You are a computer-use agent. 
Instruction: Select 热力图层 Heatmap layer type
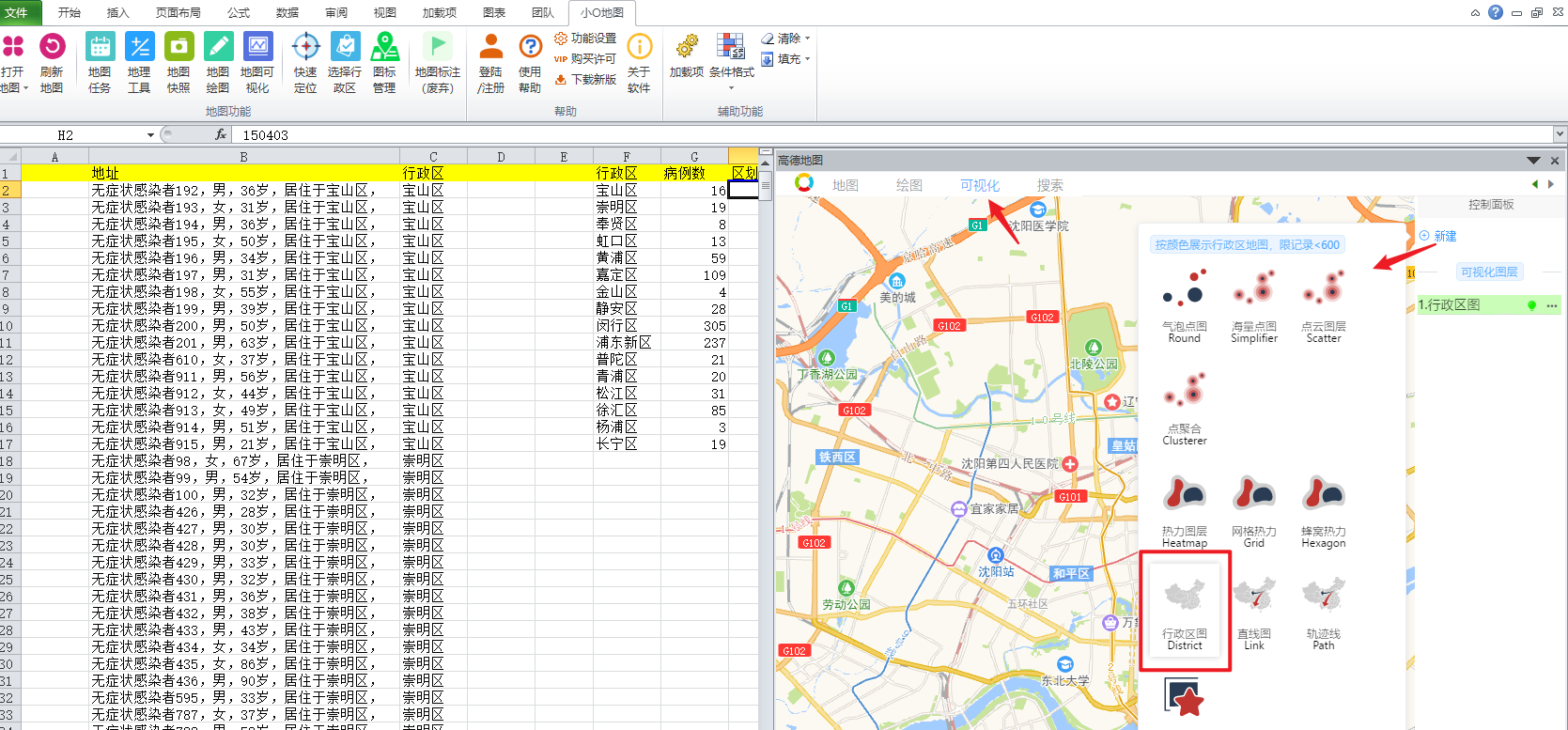coord(1184,510)
